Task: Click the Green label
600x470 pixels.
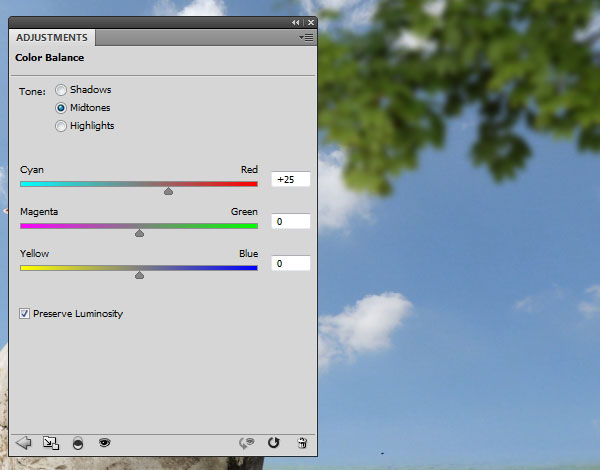Action: coord(244,212)
